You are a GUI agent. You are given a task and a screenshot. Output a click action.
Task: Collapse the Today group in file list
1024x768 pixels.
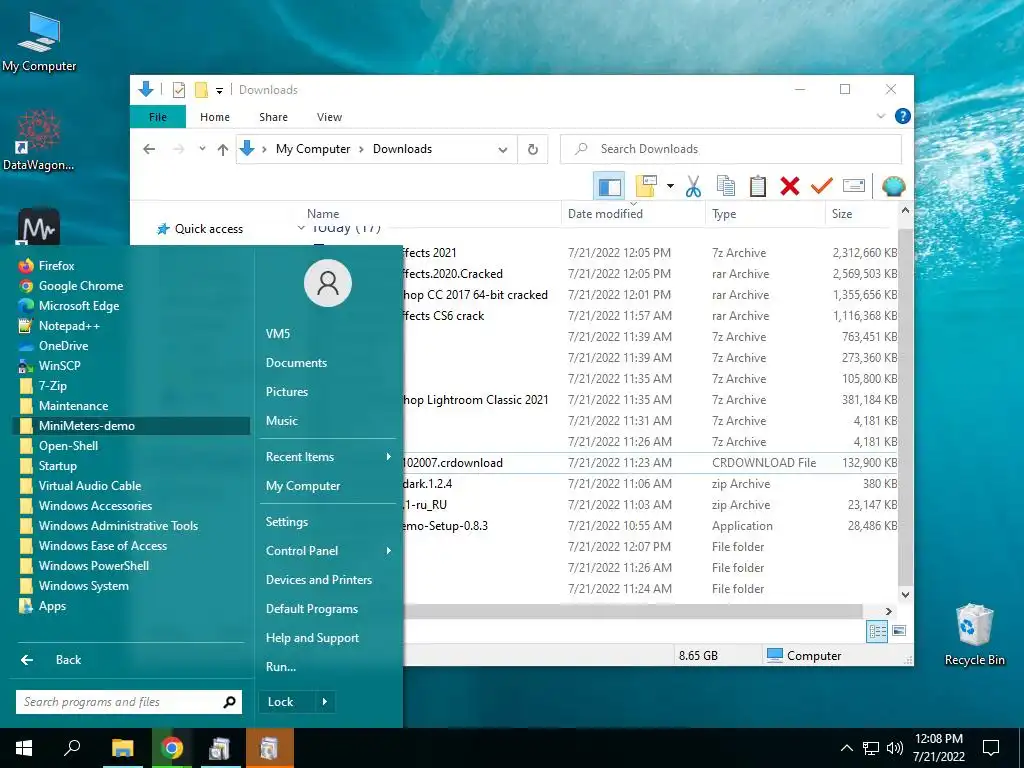(x=300, y=228)
